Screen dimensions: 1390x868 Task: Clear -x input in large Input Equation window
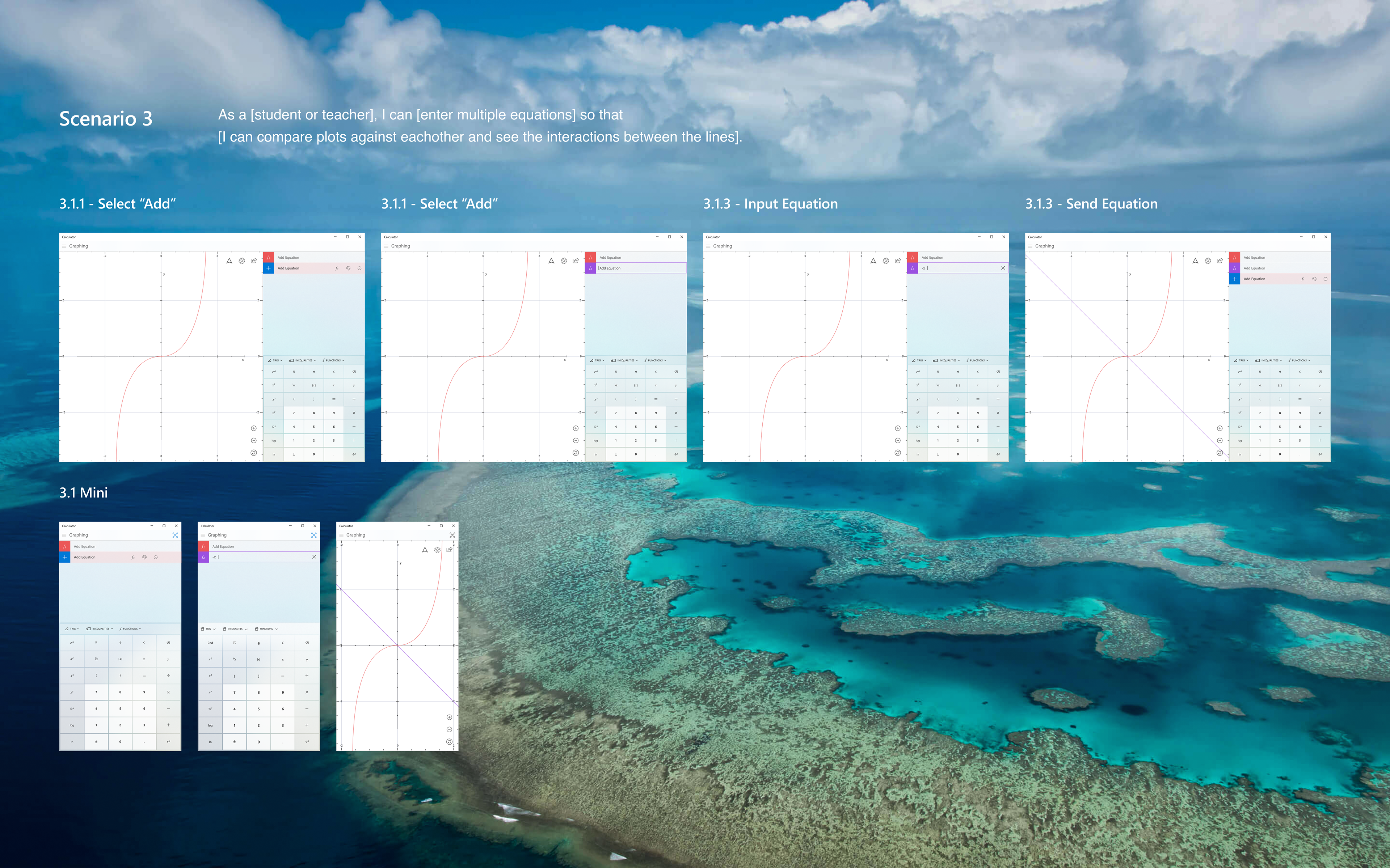click(x=1003, y=268)
